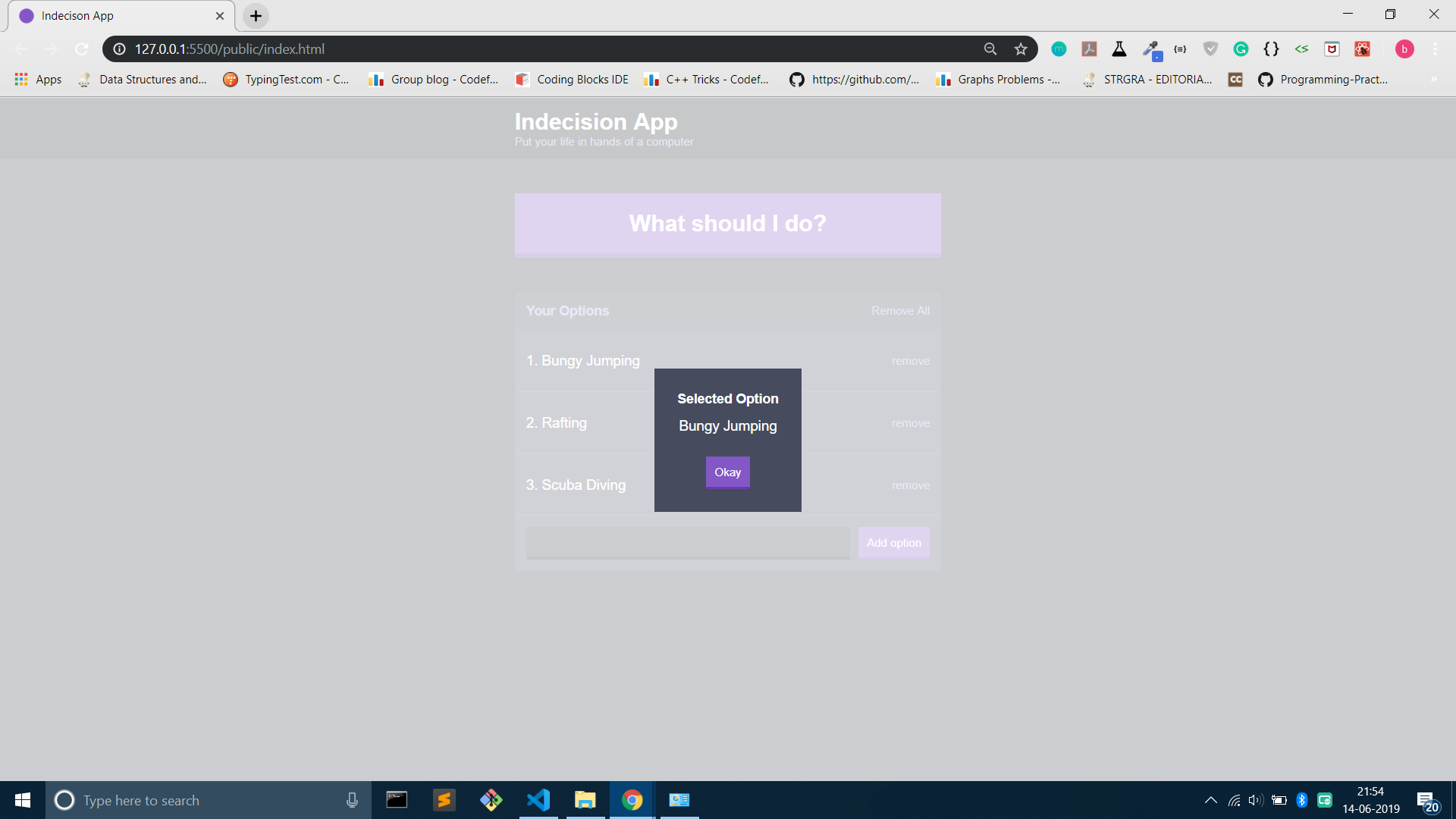Open Sublime Text from taskbar
The image size is (1456, 819).
pyautogui.click(x=444, y=800)
